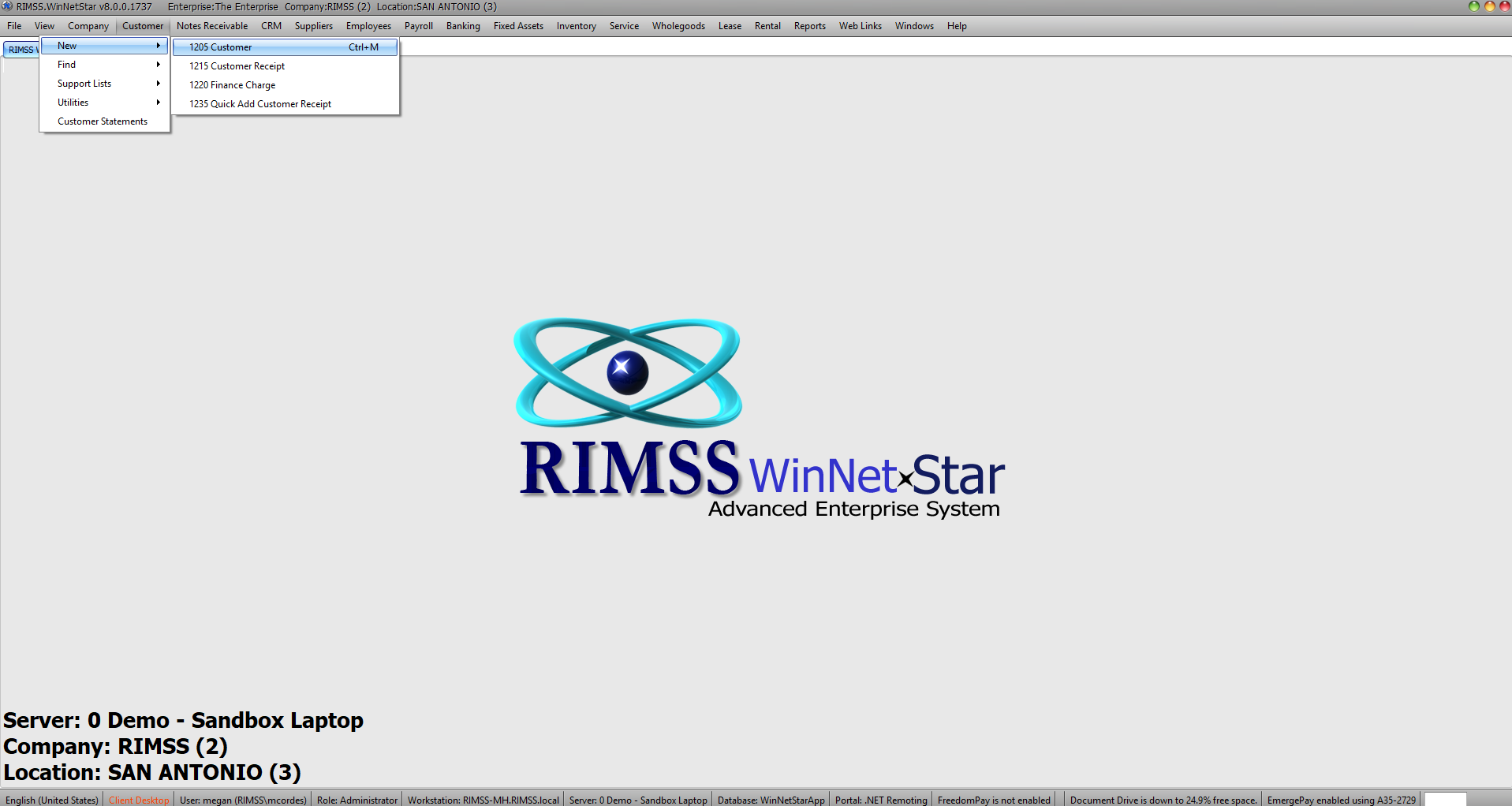
Task: Click the RIMSS WinNetStar orbit logo
Action: pos(628,372)
